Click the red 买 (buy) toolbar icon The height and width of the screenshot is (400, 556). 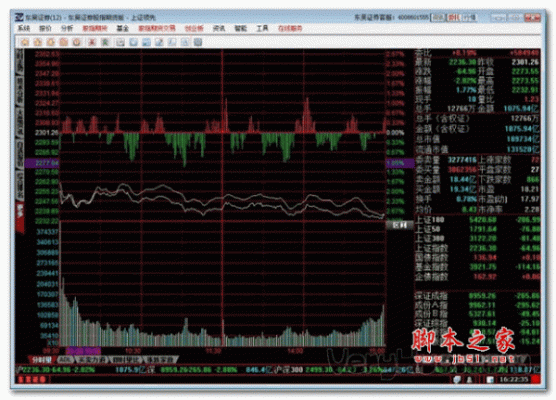click(x=92, y=42)
